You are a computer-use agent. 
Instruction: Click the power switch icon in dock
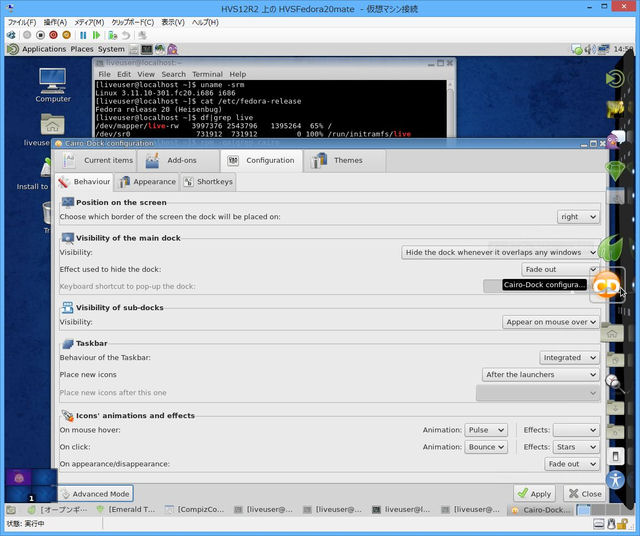[x=616, y=456]
